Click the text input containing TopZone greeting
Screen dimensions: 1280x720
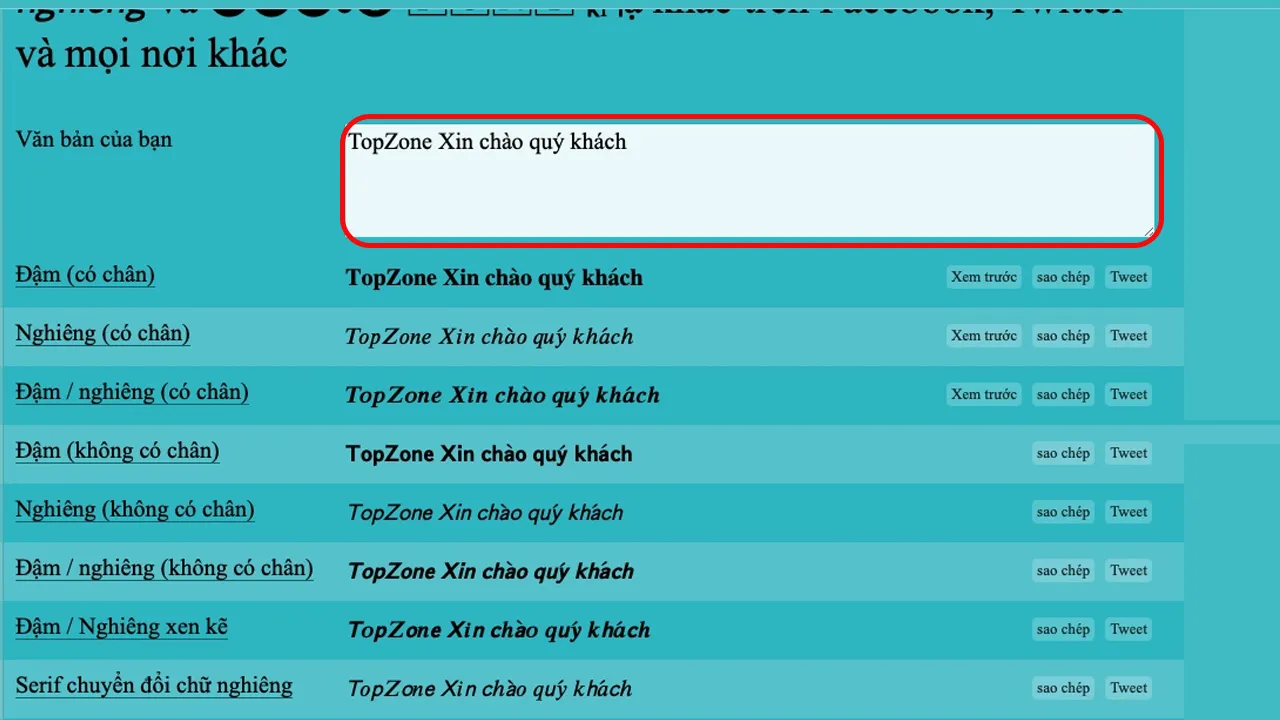click(x=750, y=180)
